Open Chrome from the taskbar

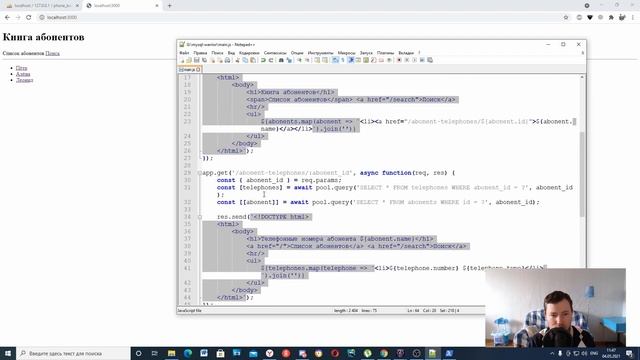(384, 353)
